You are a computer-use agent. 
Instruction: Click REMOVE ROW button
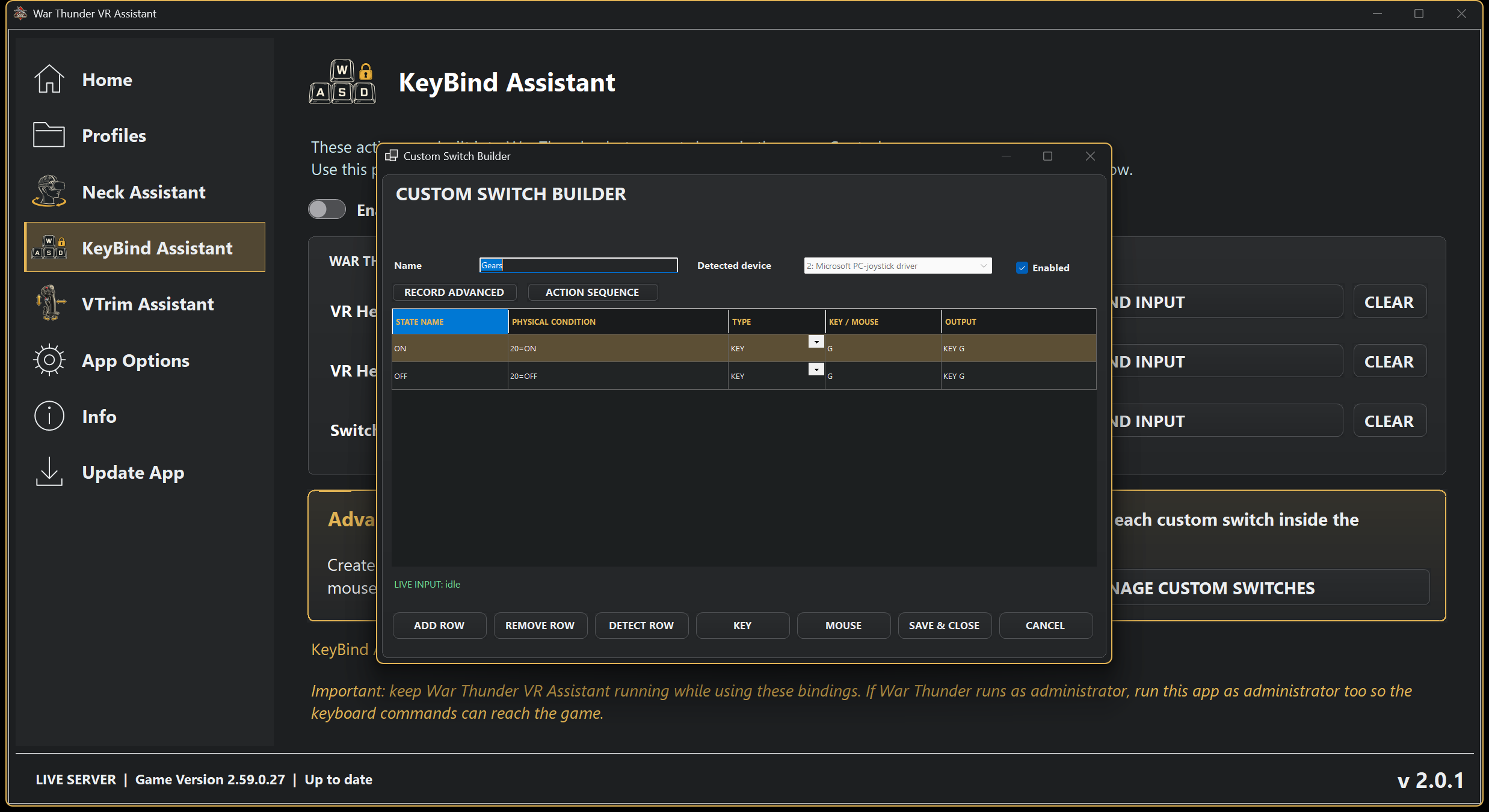click(540, 626)
